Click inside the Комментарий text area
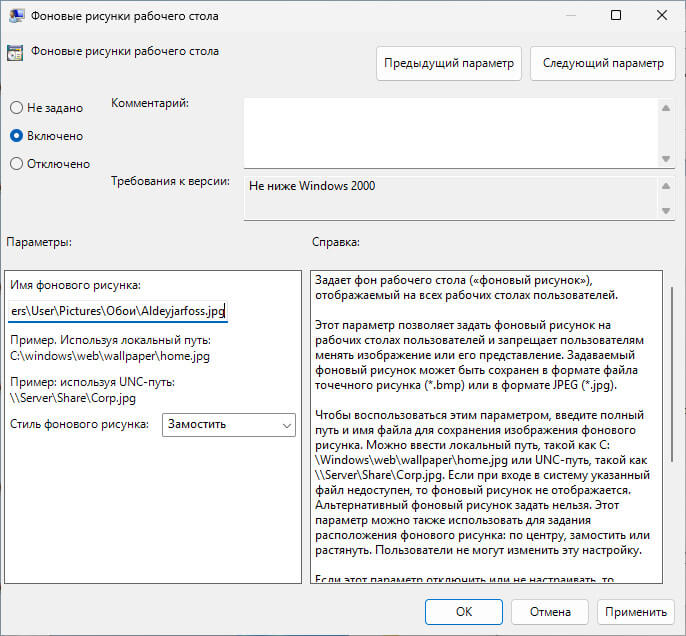The height and width of the screenshot is (636, 686). click(x=450, y=132)
